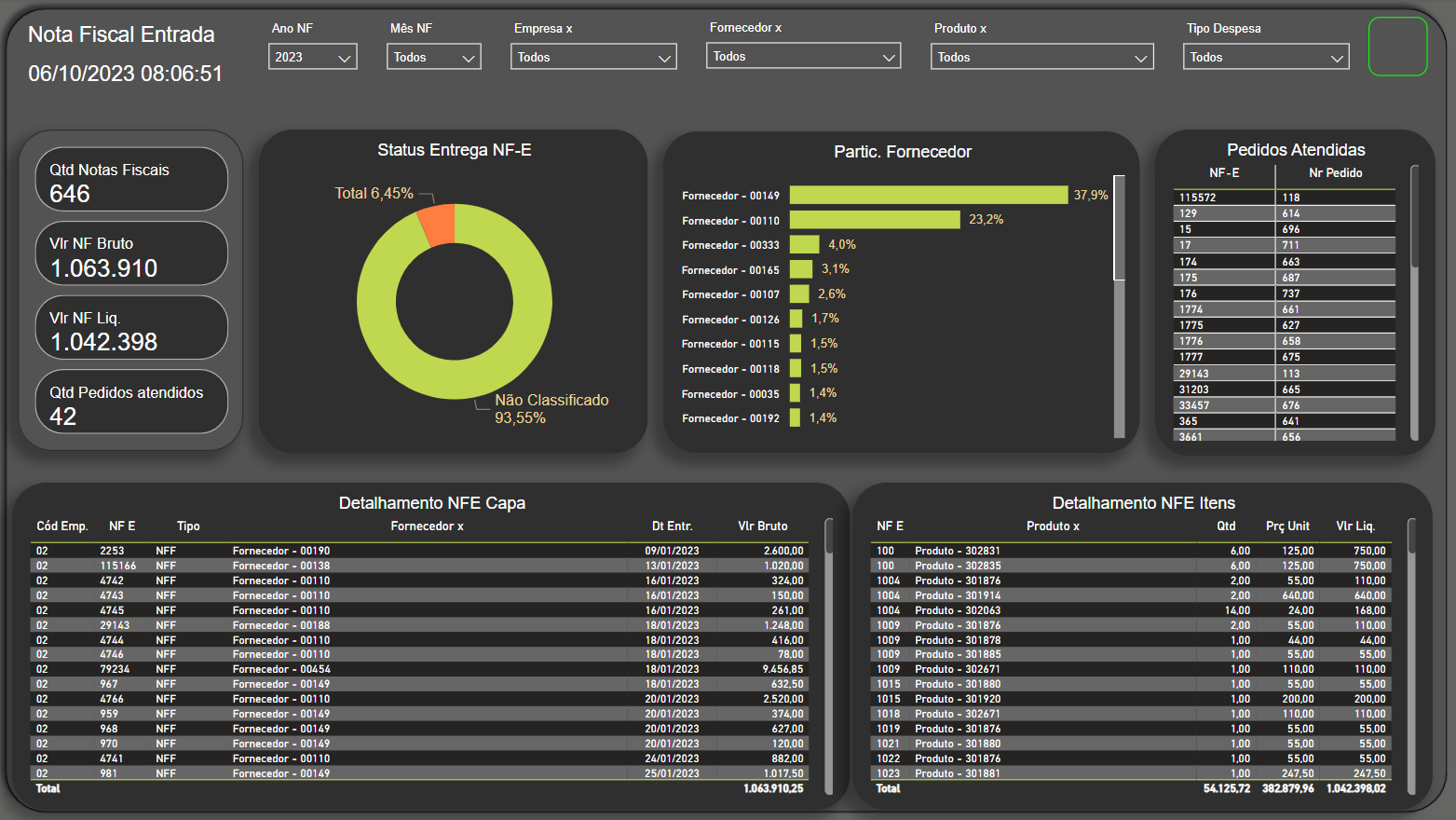Sort NFE Capa by Vlr Bruto header
The image size is (1456, 820).
[x=762, y=526]
